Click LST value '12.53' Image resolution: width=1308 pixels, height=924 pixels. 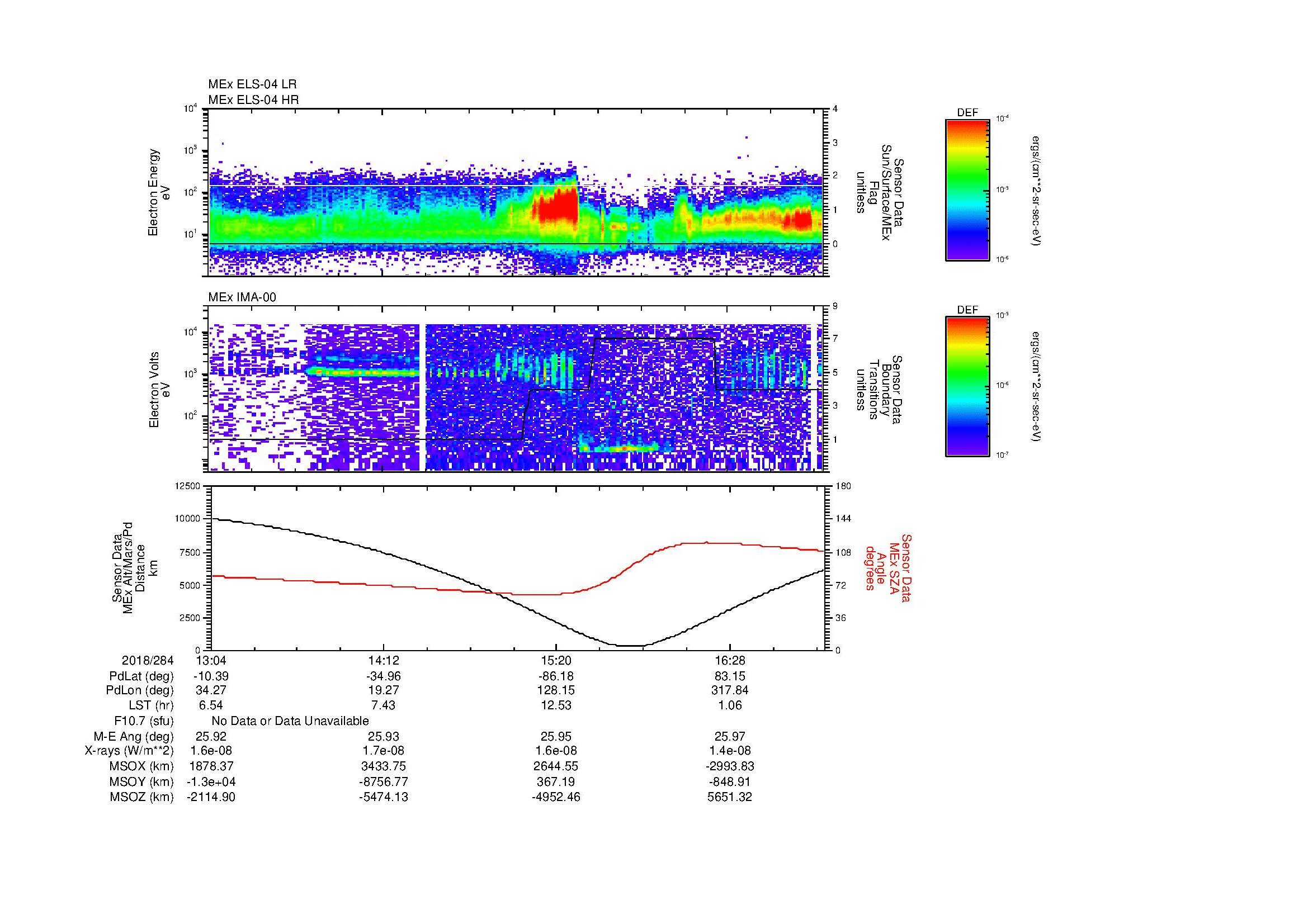coord(556,705)
